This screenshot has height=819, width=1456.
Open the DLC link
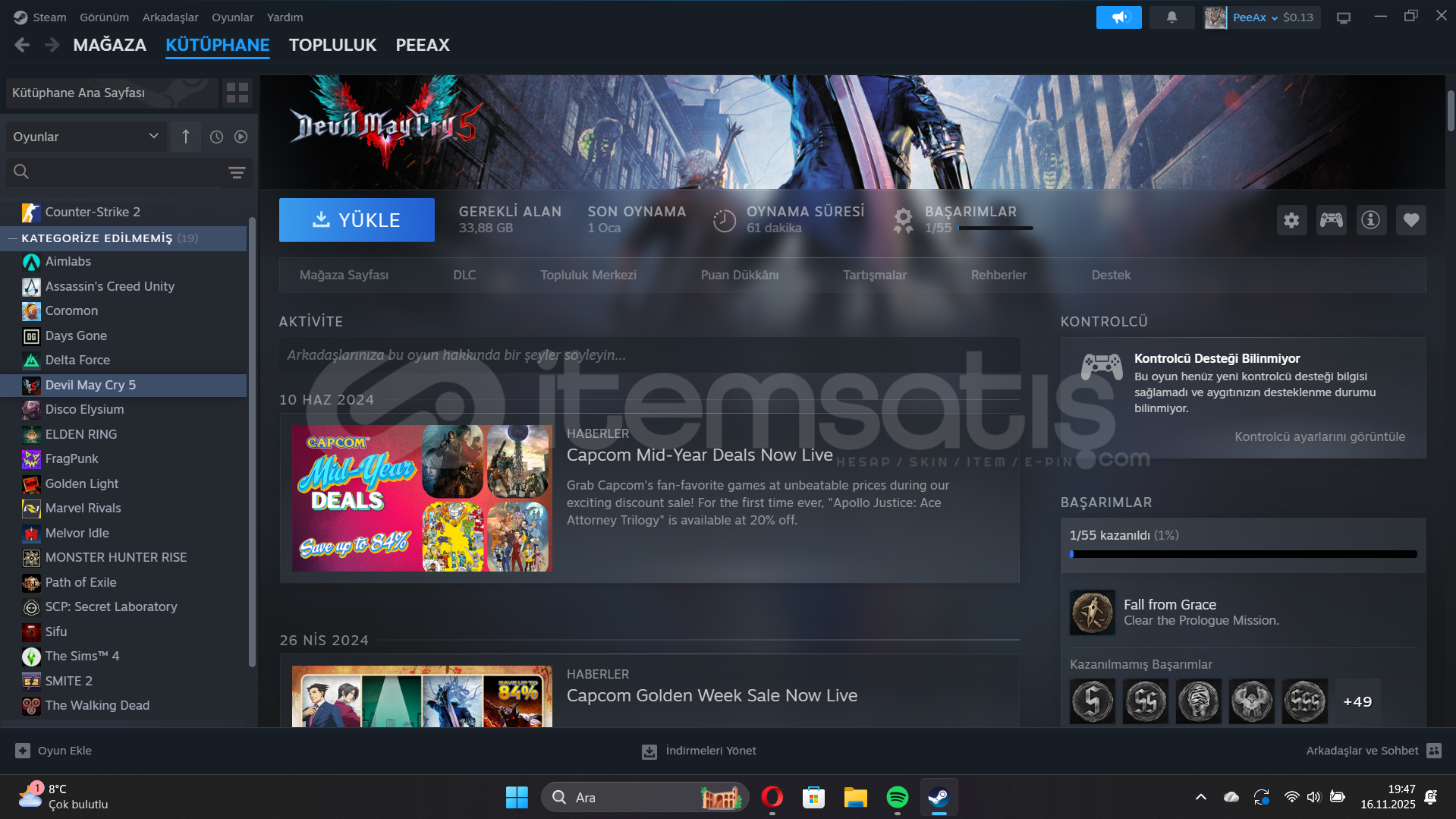(464, 275)
